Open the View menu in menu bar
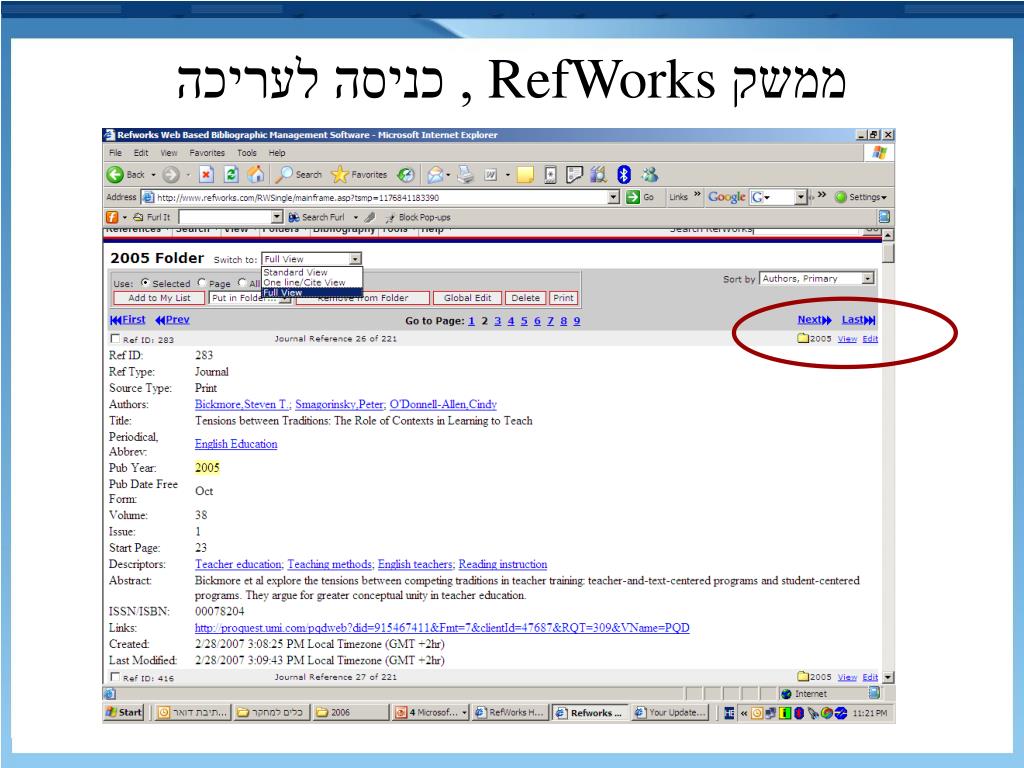 click(169, 153)
